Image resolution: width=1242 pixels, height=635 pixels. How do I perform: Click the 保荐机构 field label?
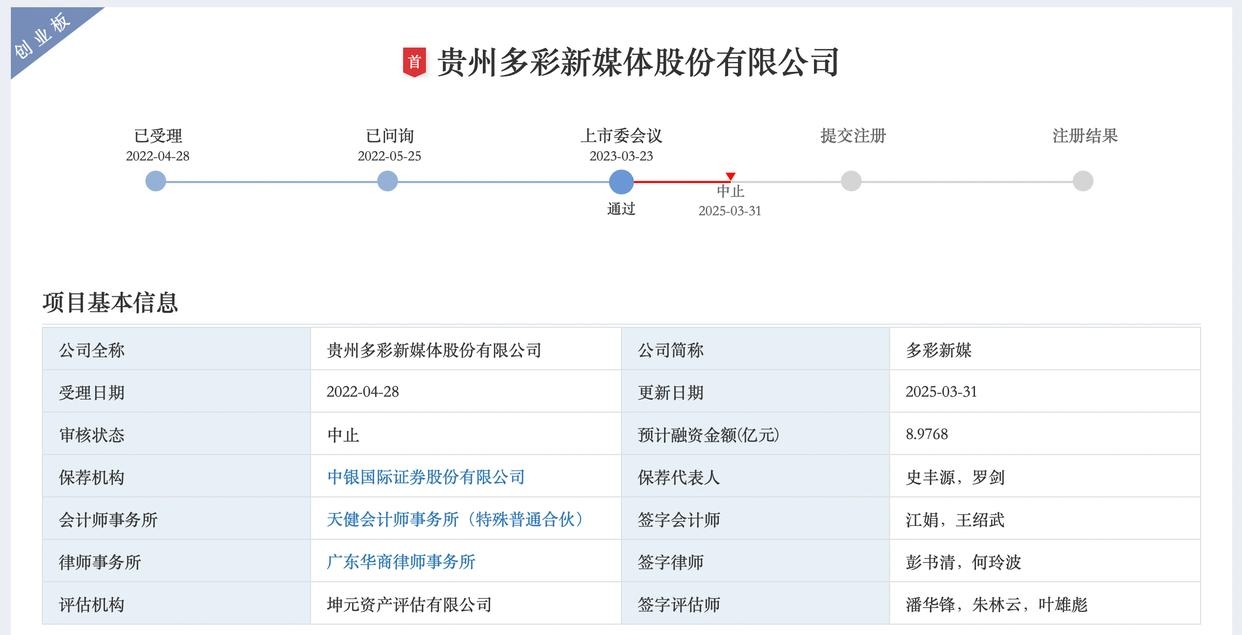[x=92, y=477]
